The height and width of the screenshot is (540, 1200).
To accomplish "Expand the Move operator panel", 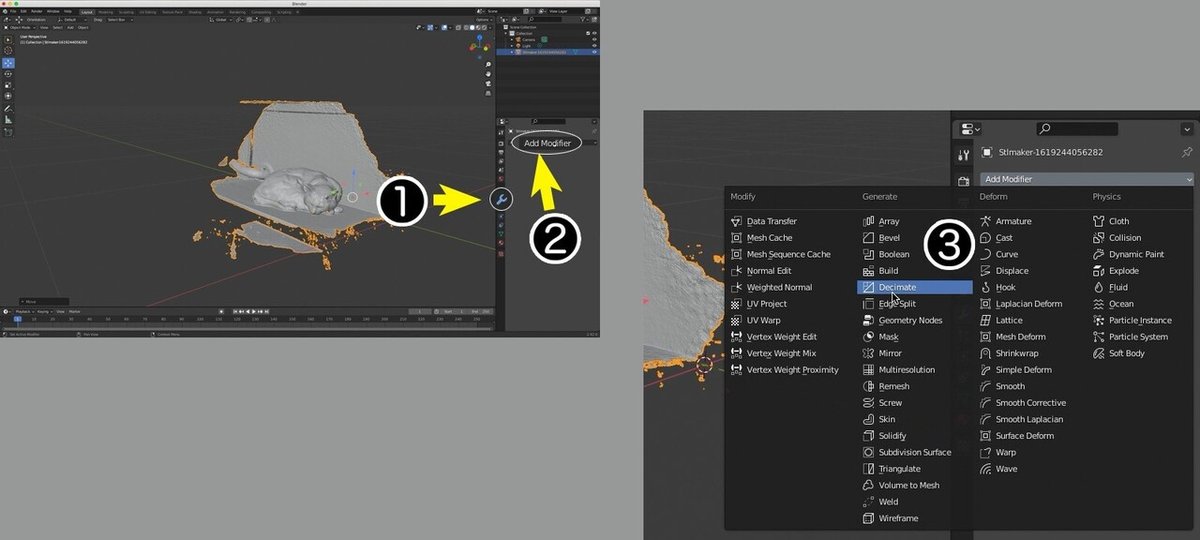I will pos(44,301).
